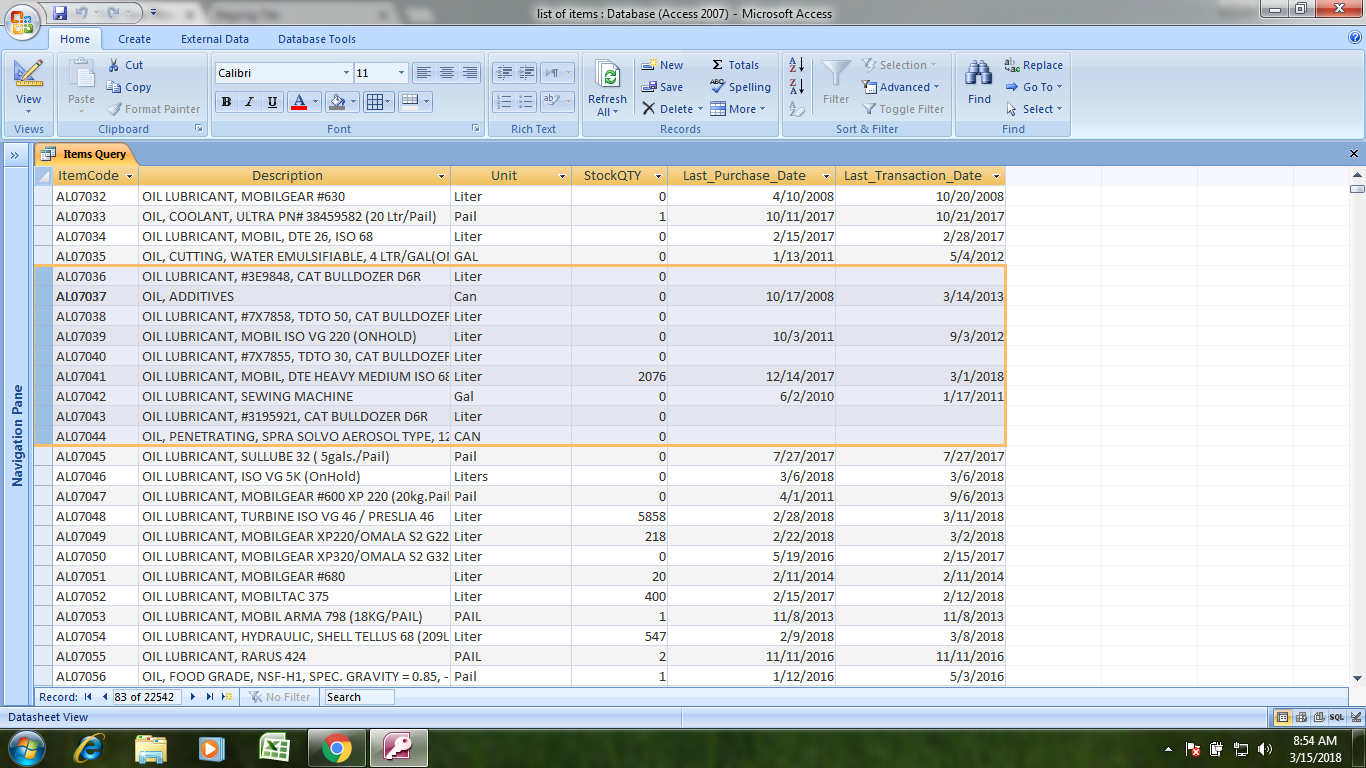The image size is (1366, 768).
Task: Switch to SQL View in status bar
Action: pos(1337,717)
